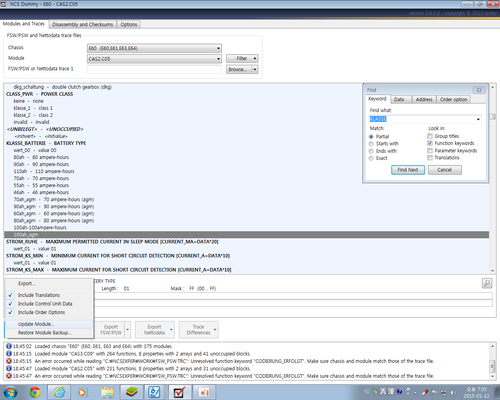
Task: Open the Windows Explorer folder icon in the taskbar
Action: click(107, 392)
